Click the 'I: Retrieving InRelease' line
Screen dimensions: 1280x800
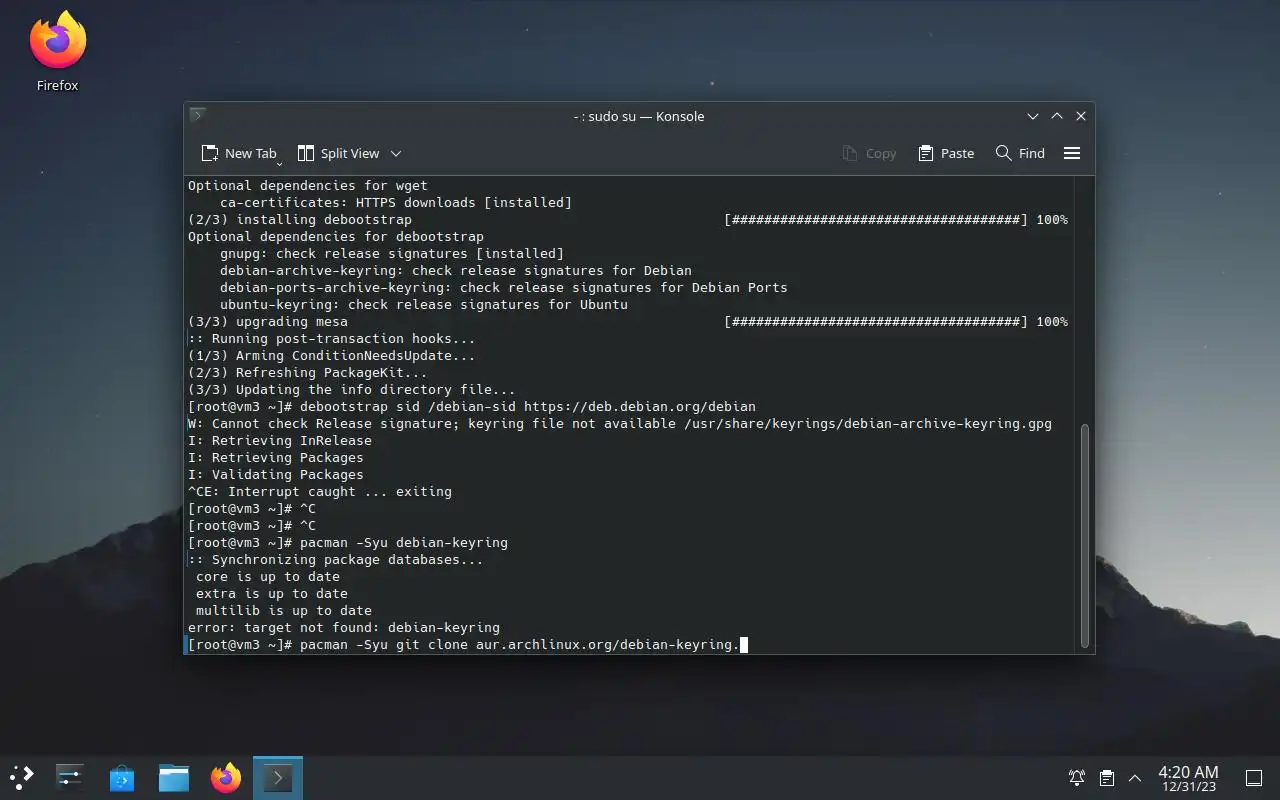(280, 440)
